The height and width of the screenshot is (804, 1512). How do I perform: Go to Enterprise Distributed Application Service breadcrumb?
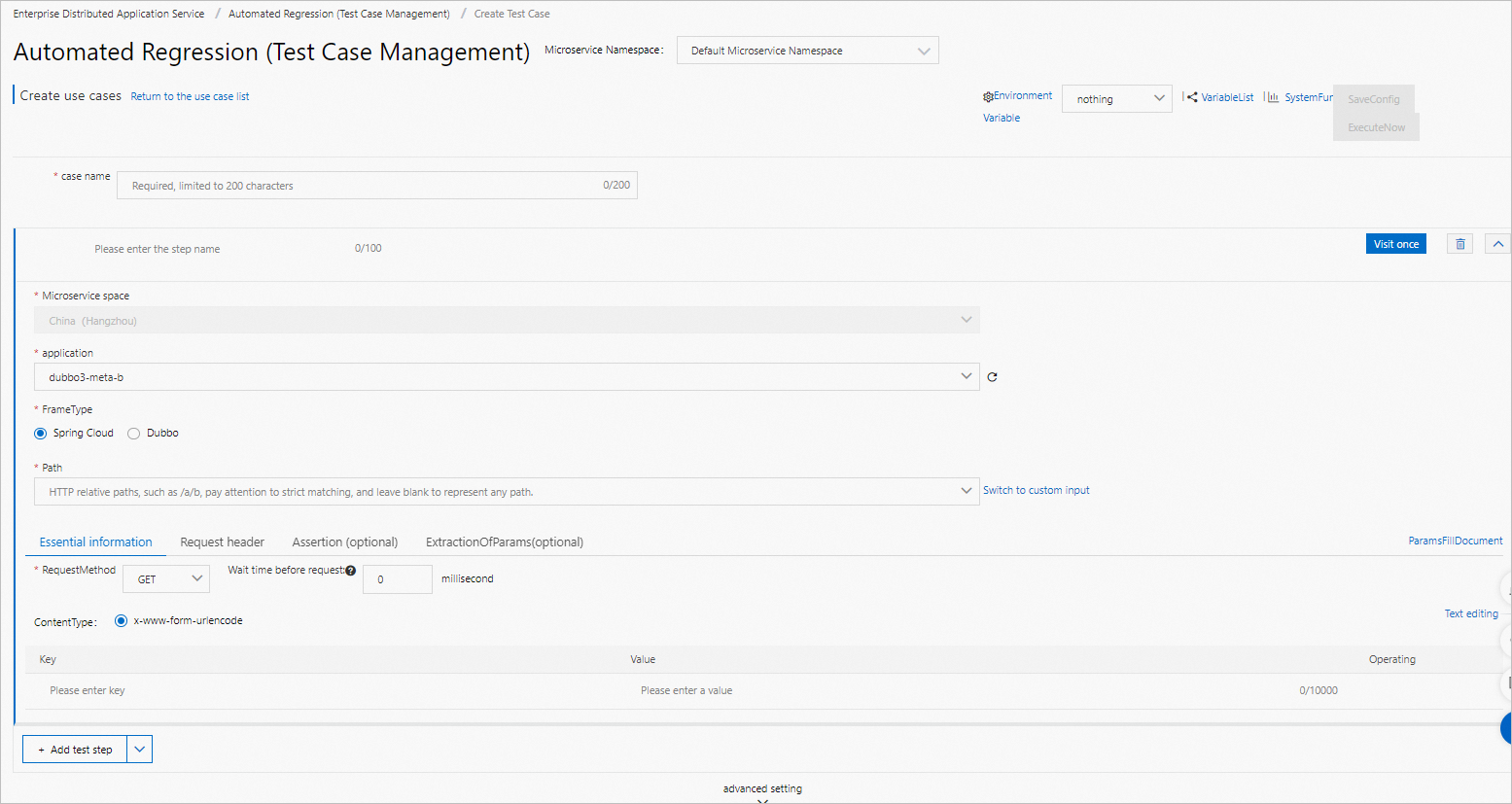109,14
